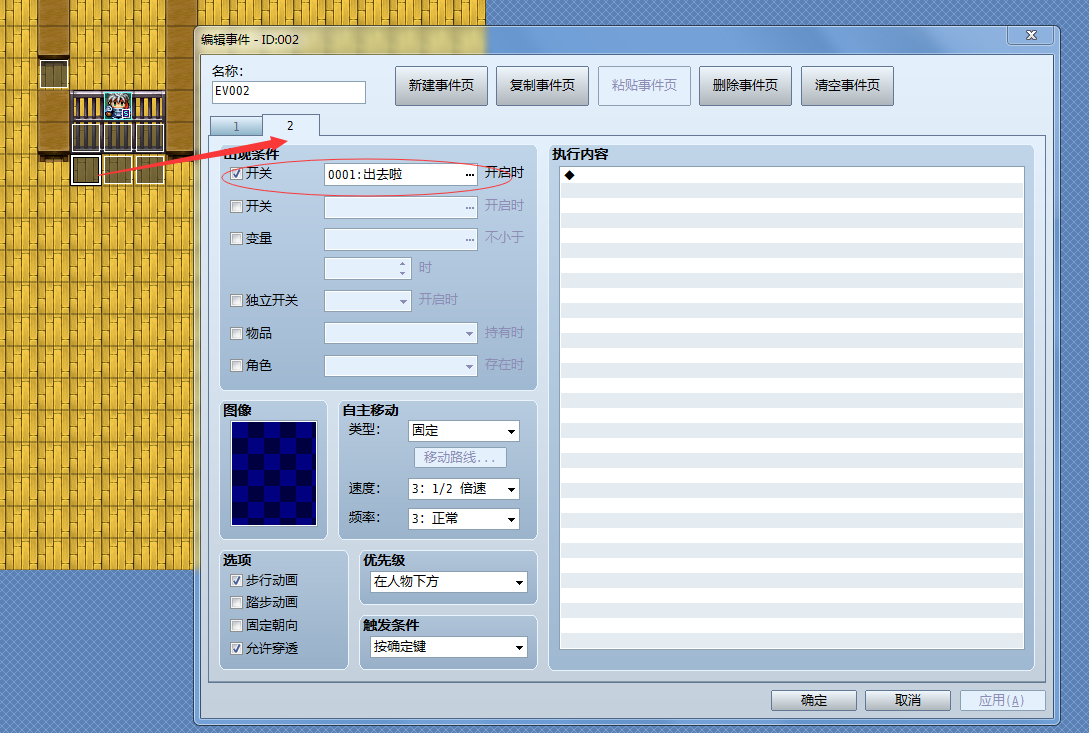This screenshot has width=1089, height=733.
Task: Select the first command line diamond in 执行内容
Action: pos(570,175)
